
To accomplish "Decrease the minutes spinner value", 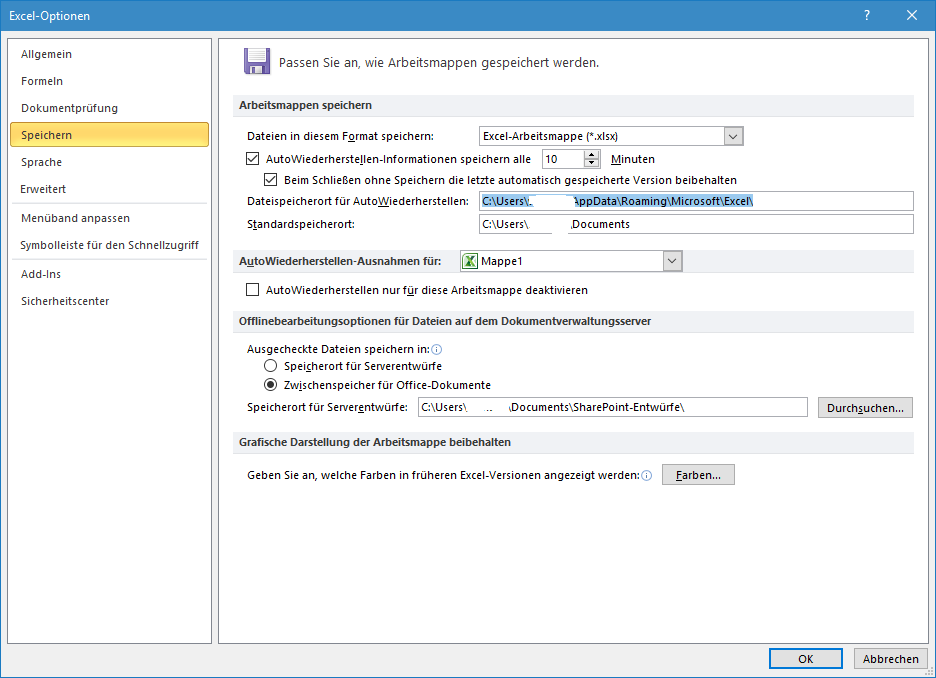I will 591,163.
